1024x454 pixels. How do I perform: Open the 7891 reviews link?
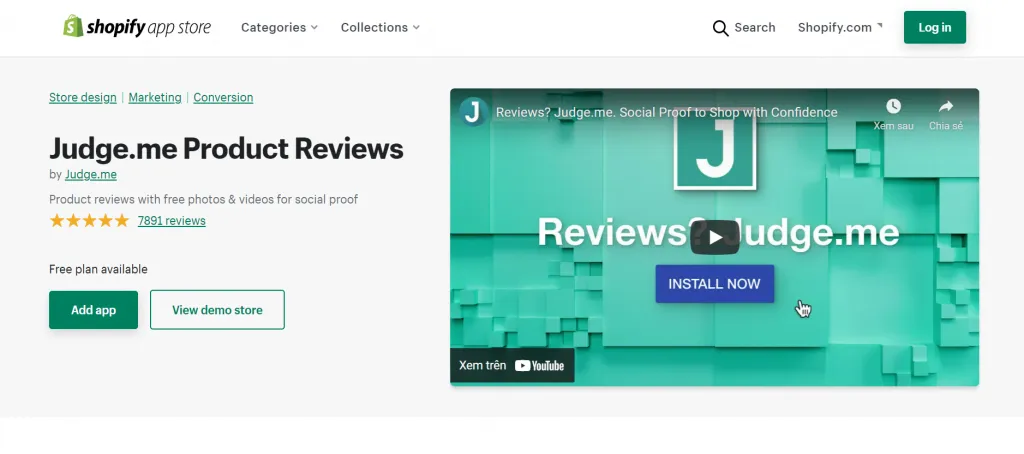[172, 221]
